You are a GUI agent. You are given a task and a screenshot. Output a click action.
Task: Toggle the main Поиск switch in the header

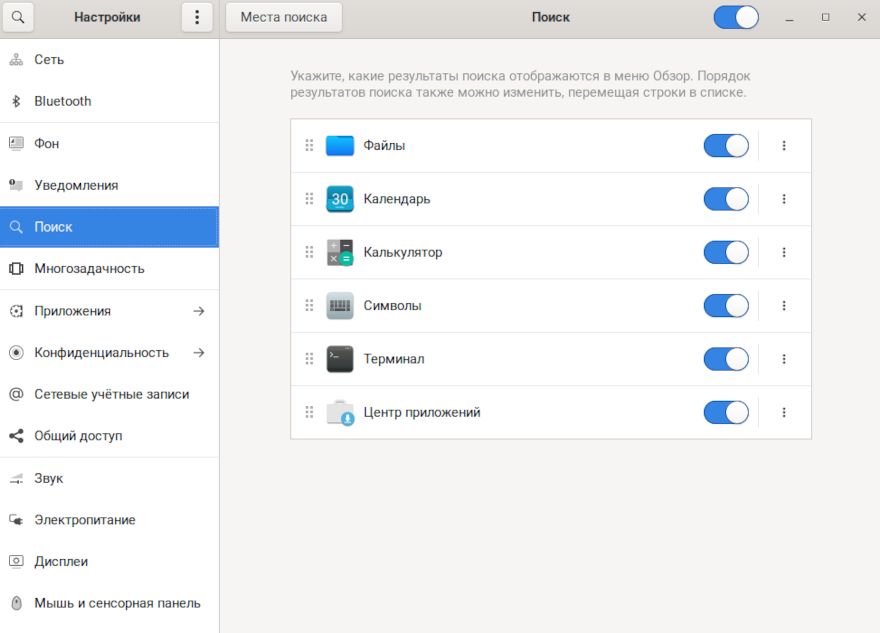coord(735,17)
